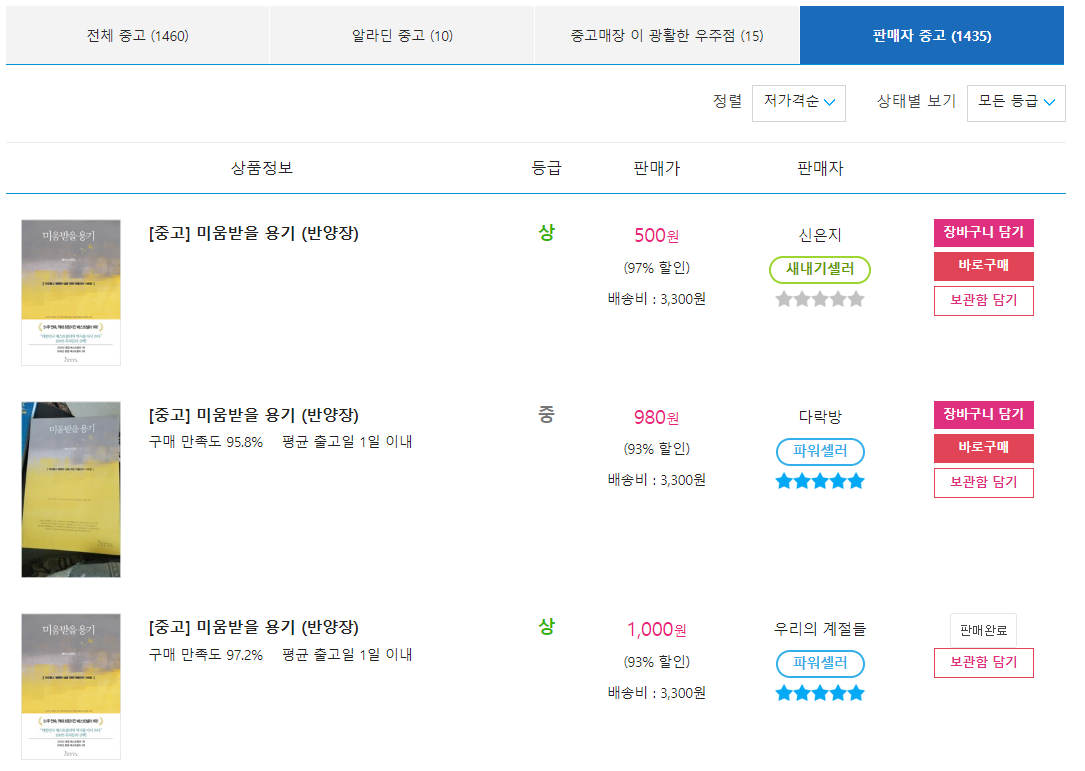Open the 저가격순 sort dropdown
The height and width of the screenshot is (771, 1085).
[798, 103]
